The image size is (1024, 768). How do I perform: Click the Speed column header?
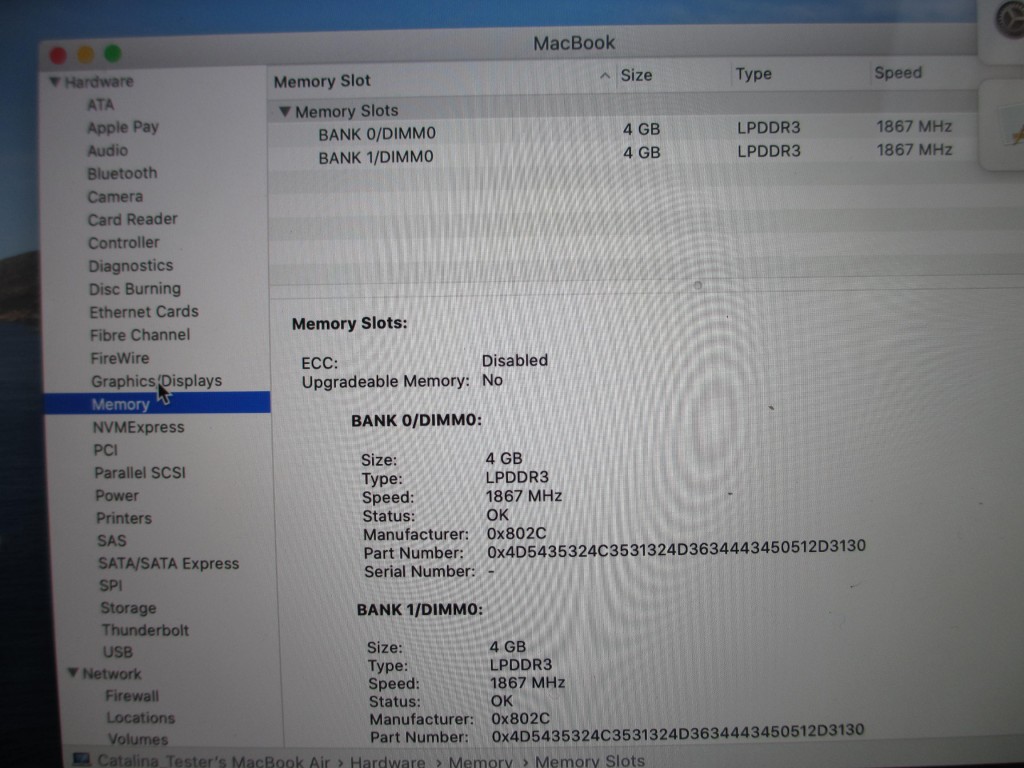898,72
